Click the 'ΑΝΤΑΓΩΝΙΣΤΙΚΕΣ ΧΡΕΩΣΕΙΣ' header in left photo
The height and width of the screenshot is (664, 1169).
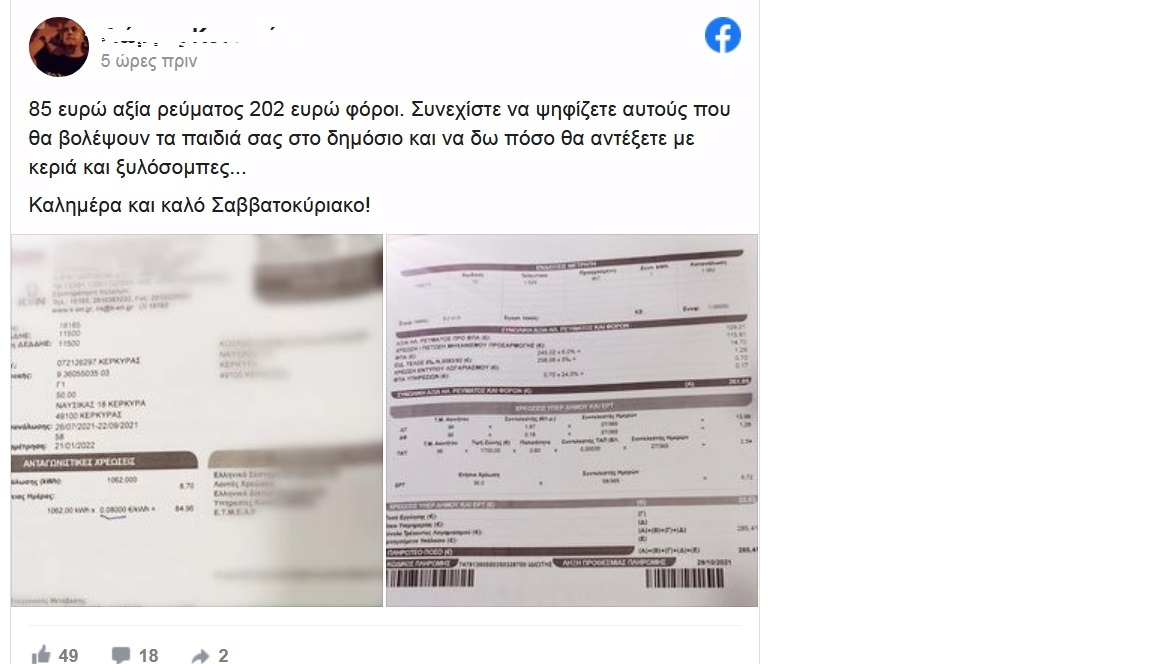tap(79, 463)
